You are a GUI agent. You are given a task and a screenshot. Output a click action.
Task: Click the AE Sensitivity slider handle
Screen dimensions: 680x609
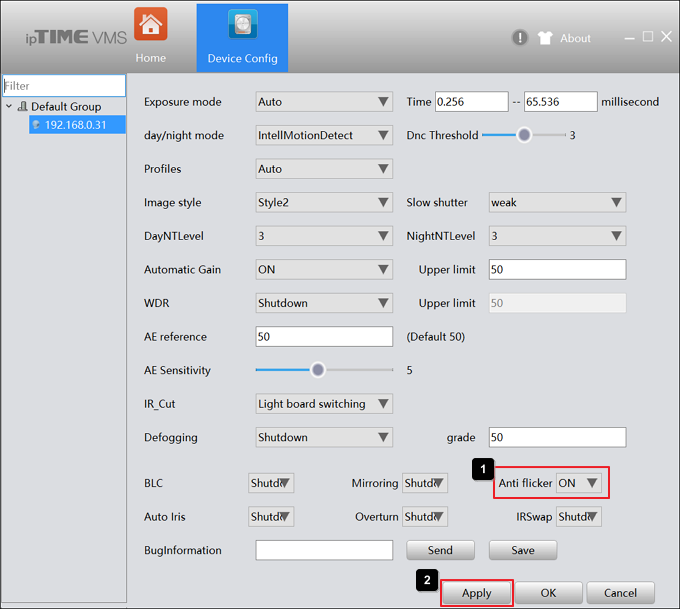[318, 370]
